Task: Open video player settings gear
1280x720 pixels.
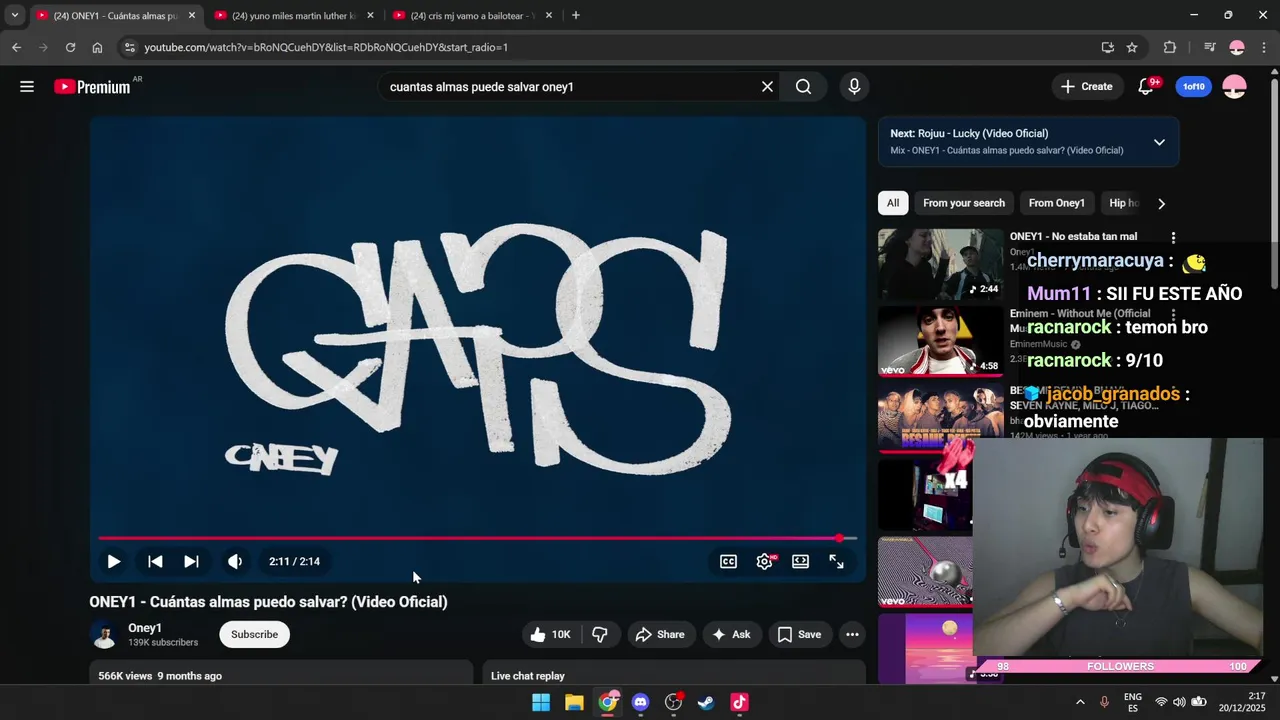Action: coord(765,562)
